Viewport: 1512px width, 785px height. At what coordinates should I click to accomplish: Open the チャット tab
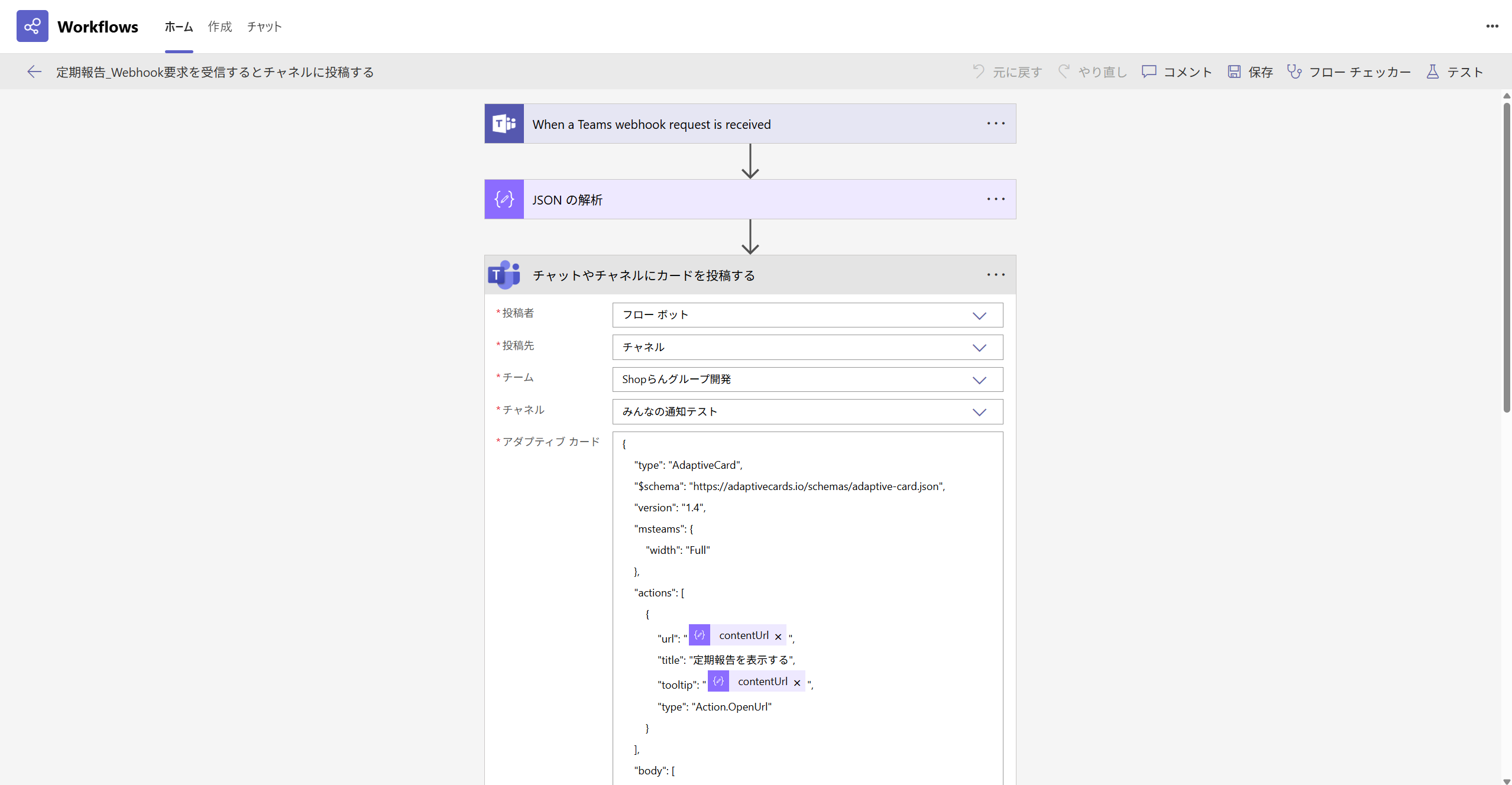coord(264,27)
